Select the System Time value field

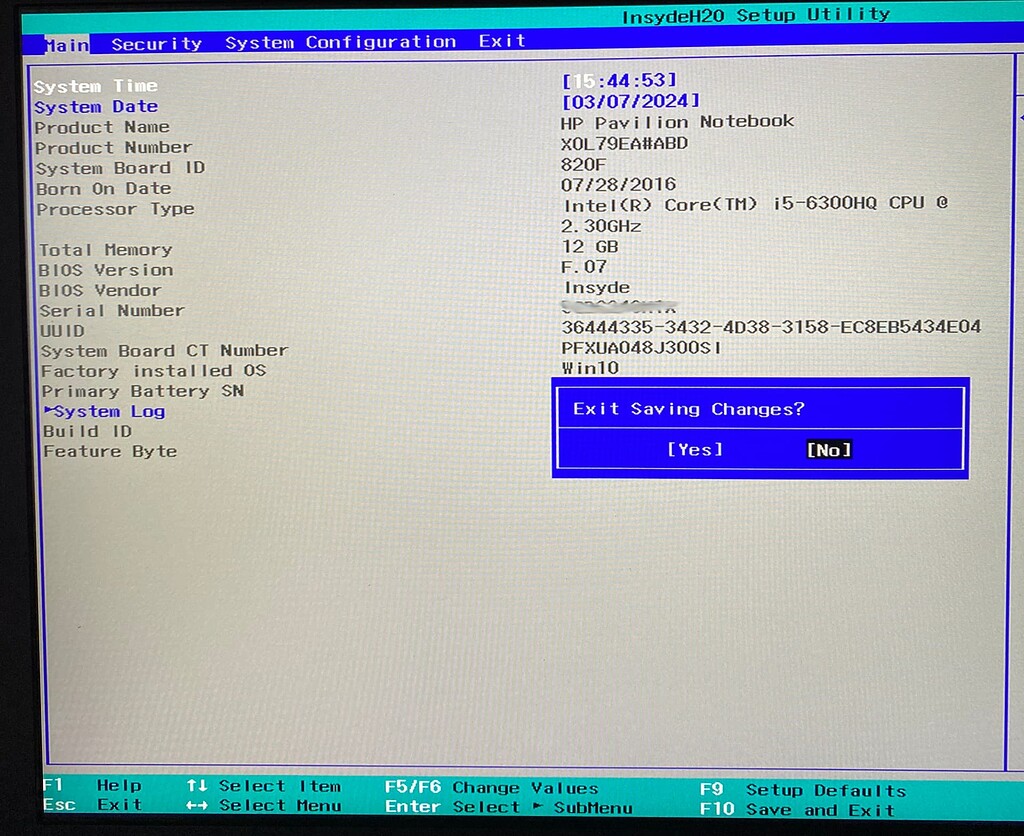coord(619,80)
